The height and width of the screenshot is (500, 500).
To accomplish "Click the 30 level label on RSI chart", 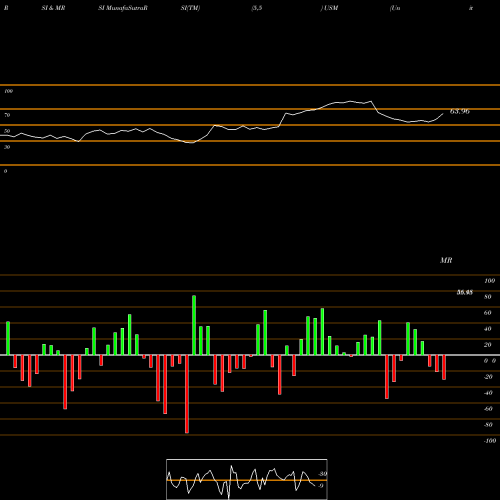I will [7, 147].
